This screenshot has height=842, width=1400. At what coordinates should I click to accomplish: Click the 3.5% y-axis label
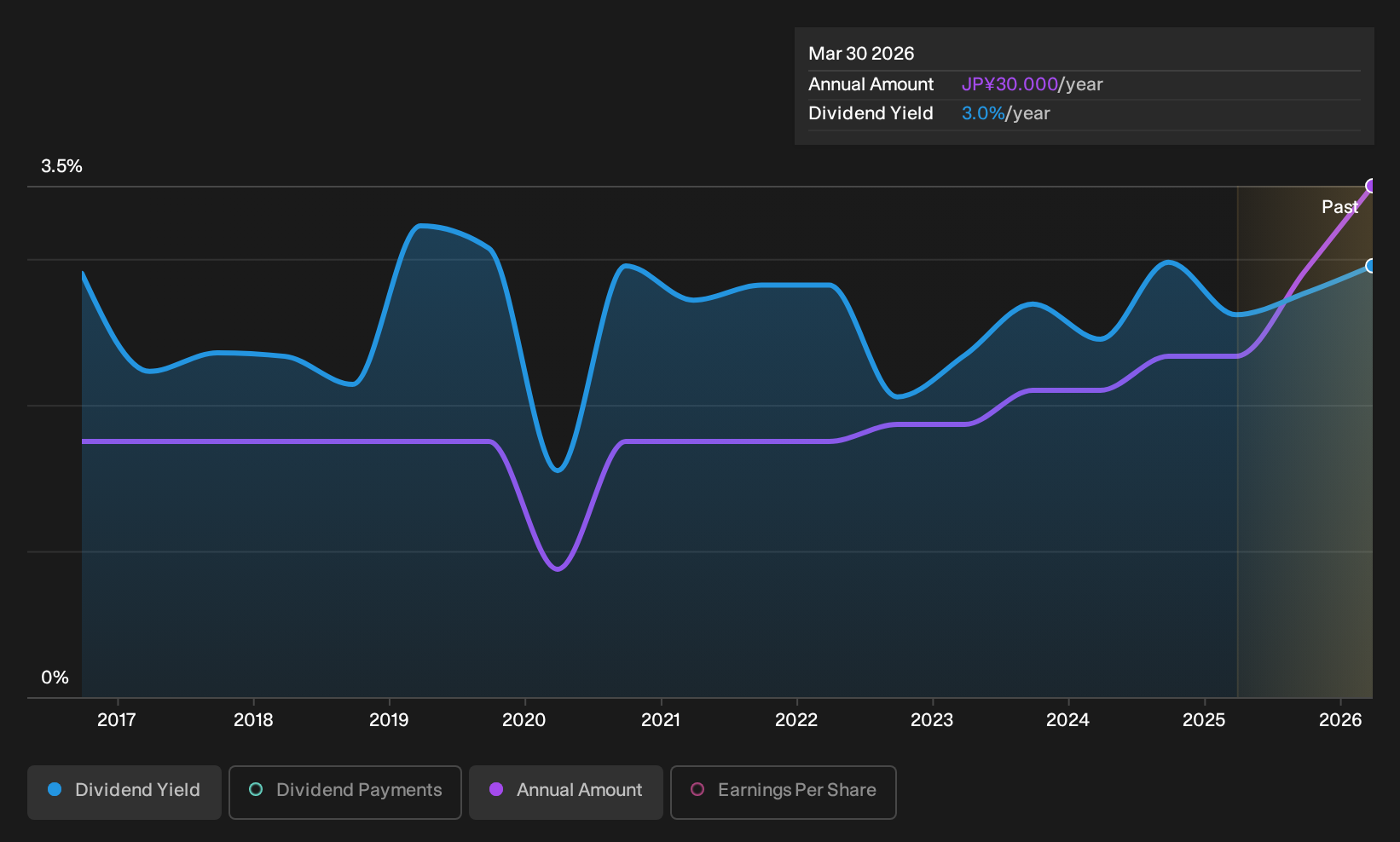(x=61, y=166)
